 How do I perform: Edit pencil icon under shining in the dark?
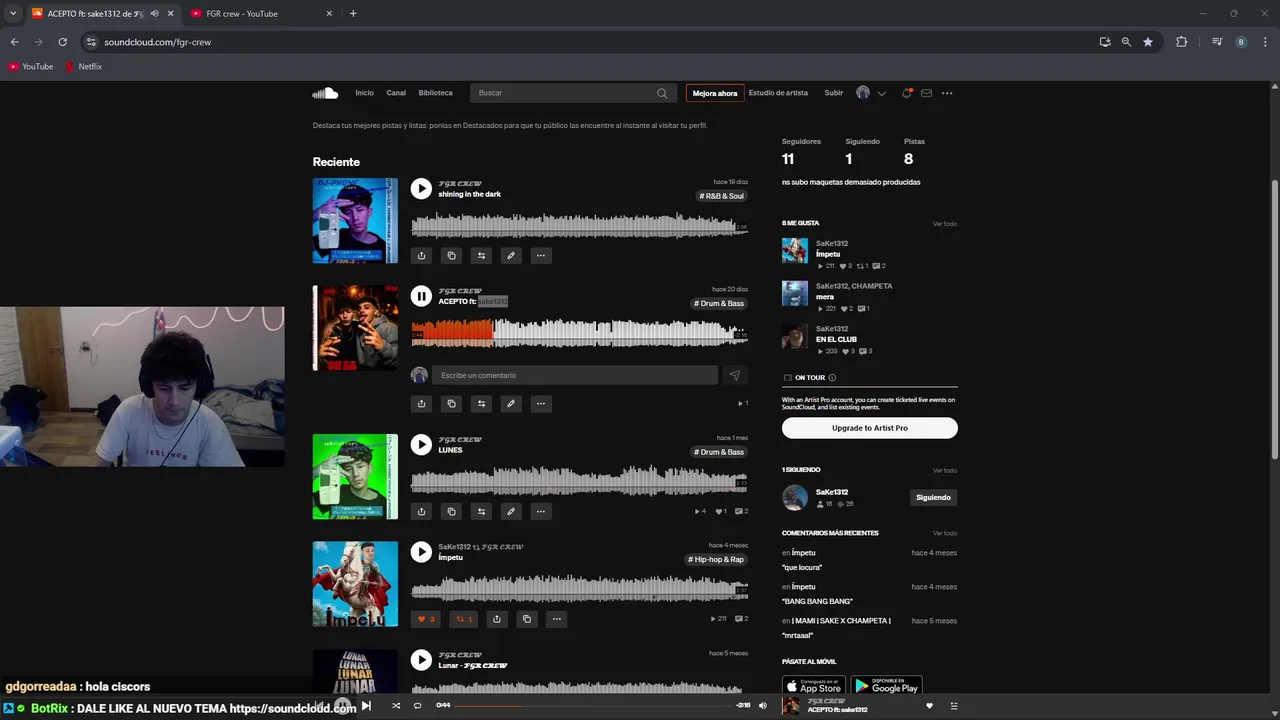(x=511, y=256)
